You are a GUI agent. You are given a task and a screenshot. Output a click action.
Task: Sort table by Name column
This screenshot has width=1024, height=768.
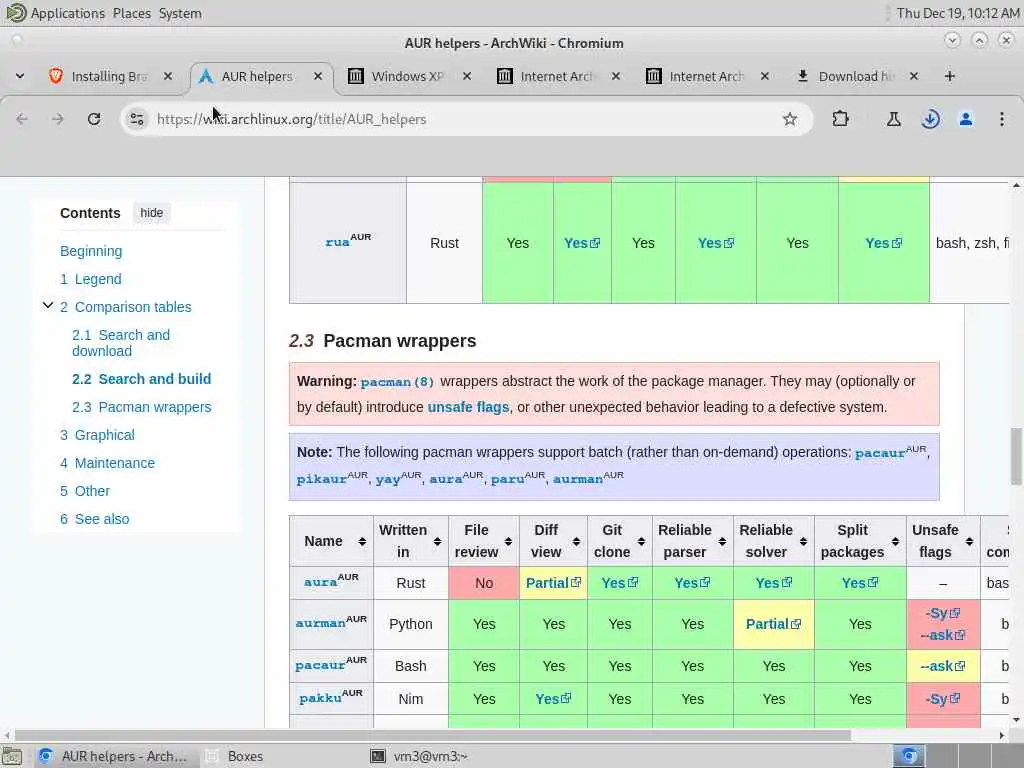tap(331, 541)
